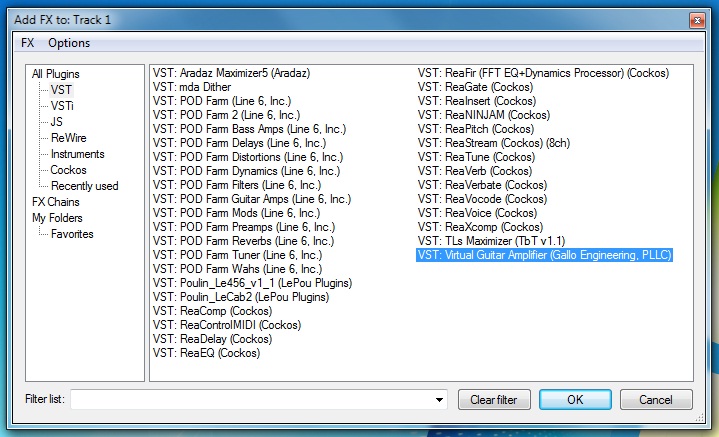The height and width of the screenshot is (437, 719).
Task: Select the Instruments category
Action: coord(77,154)
